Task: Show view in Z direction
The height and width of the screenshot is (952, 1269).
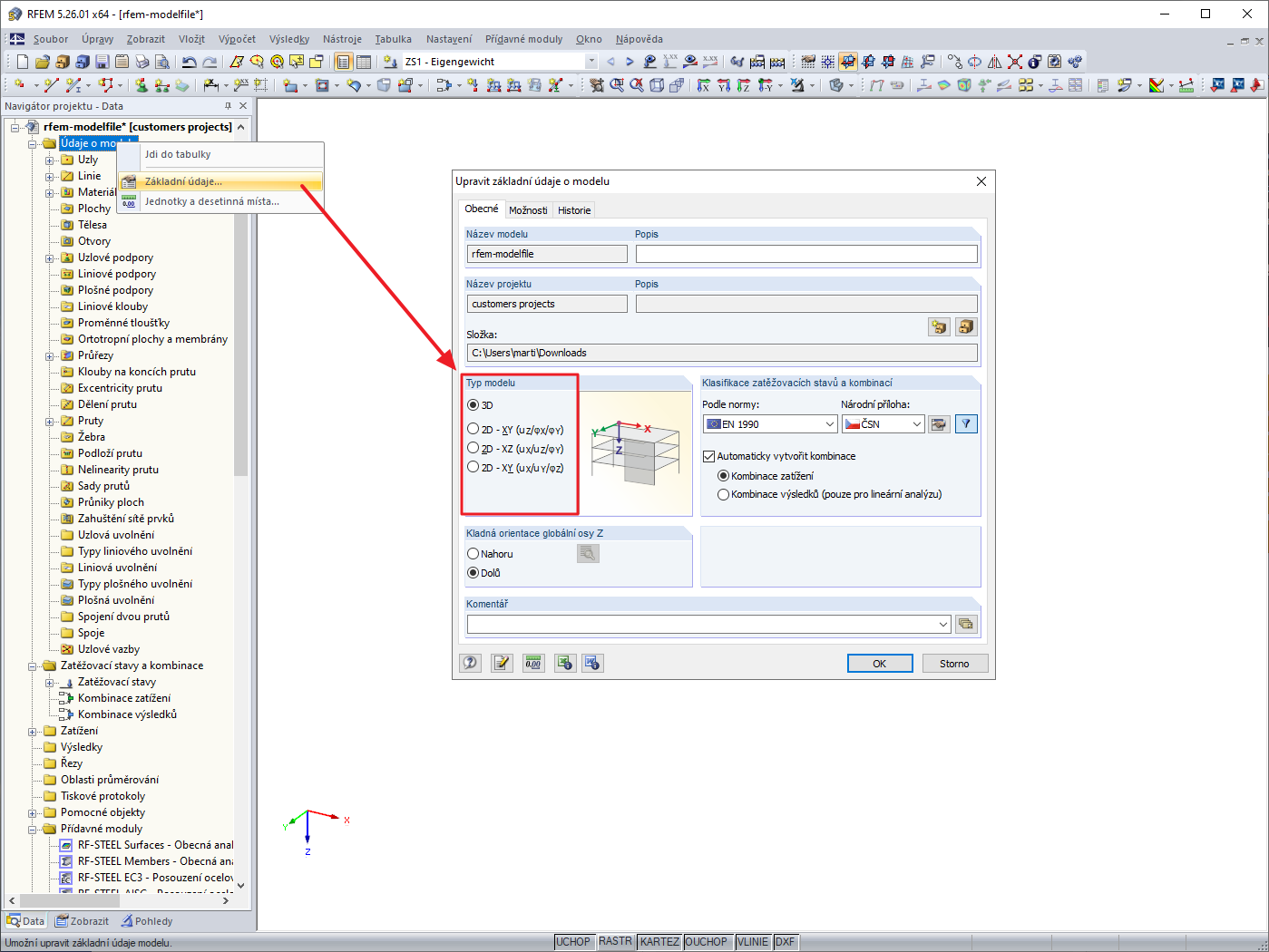Action: pos(744,85)
